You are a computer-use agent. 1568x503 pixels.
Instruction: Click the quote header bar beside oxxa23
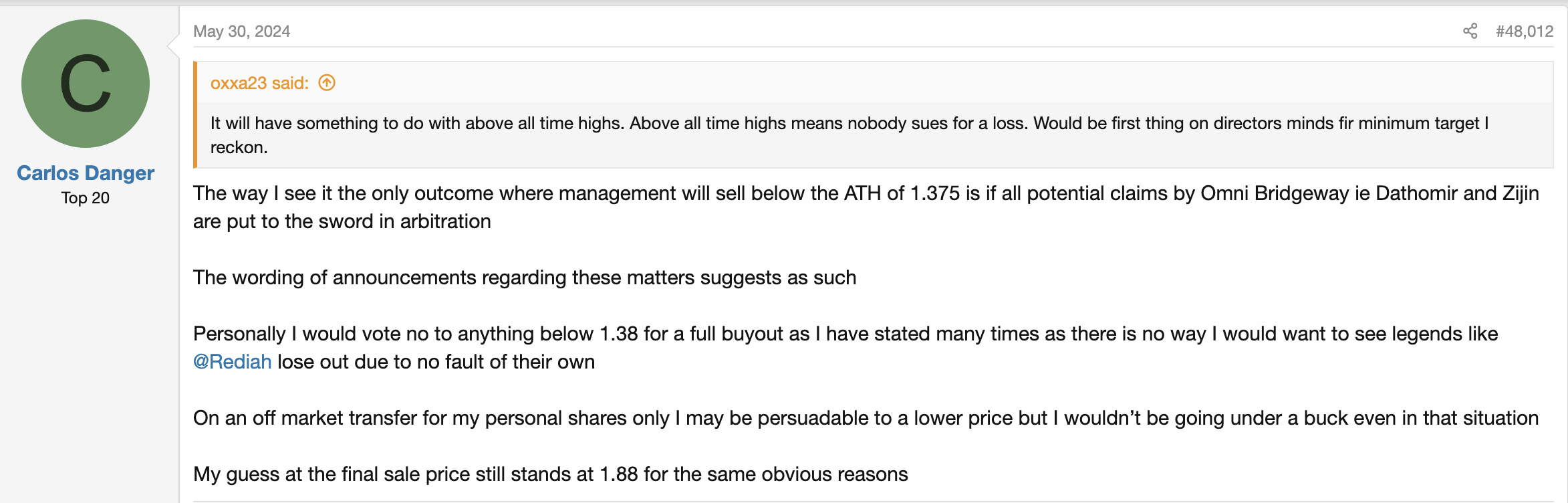click(x=875, y=83)
